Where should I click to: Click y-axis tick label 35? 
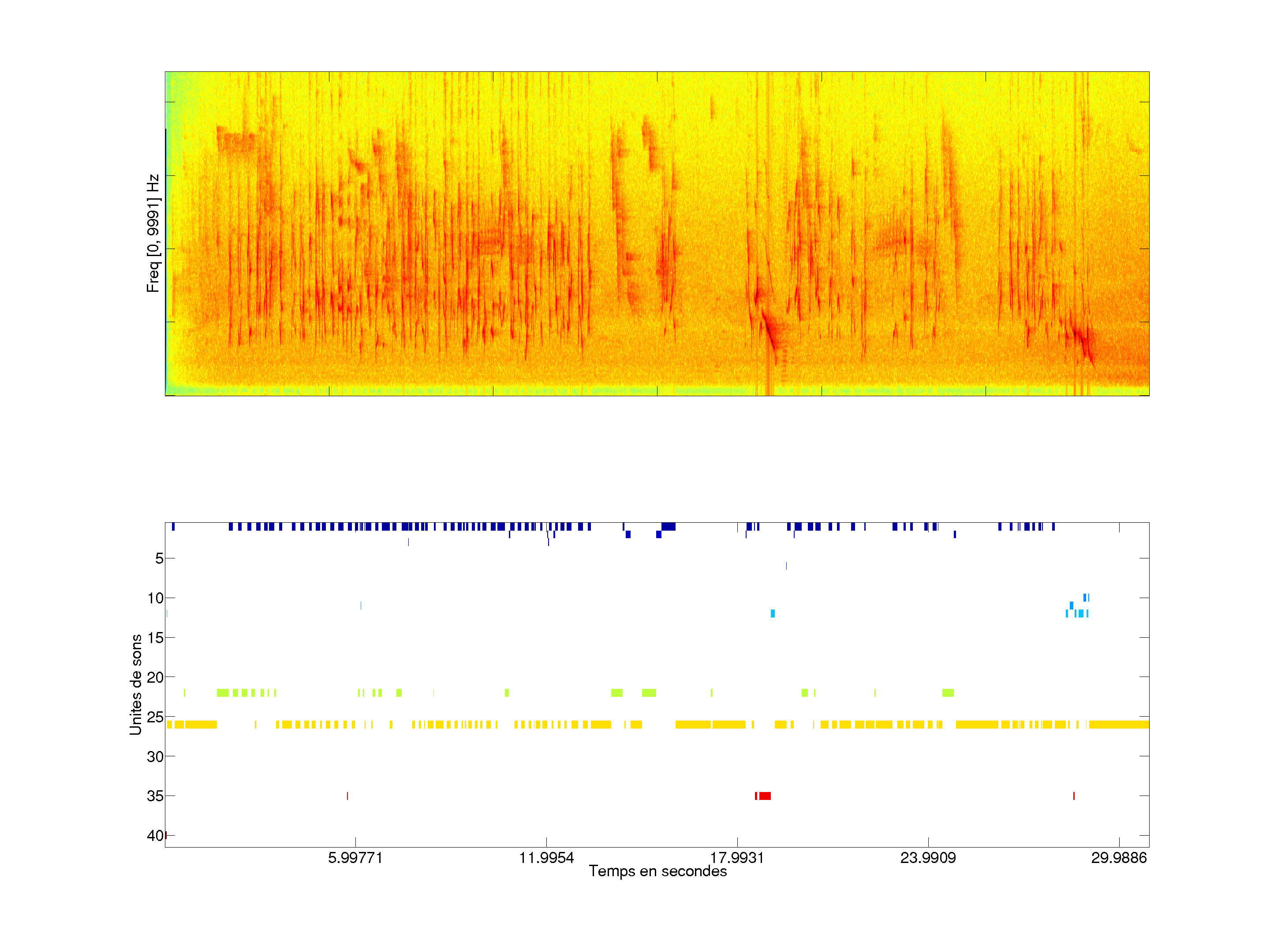[155, 796]
